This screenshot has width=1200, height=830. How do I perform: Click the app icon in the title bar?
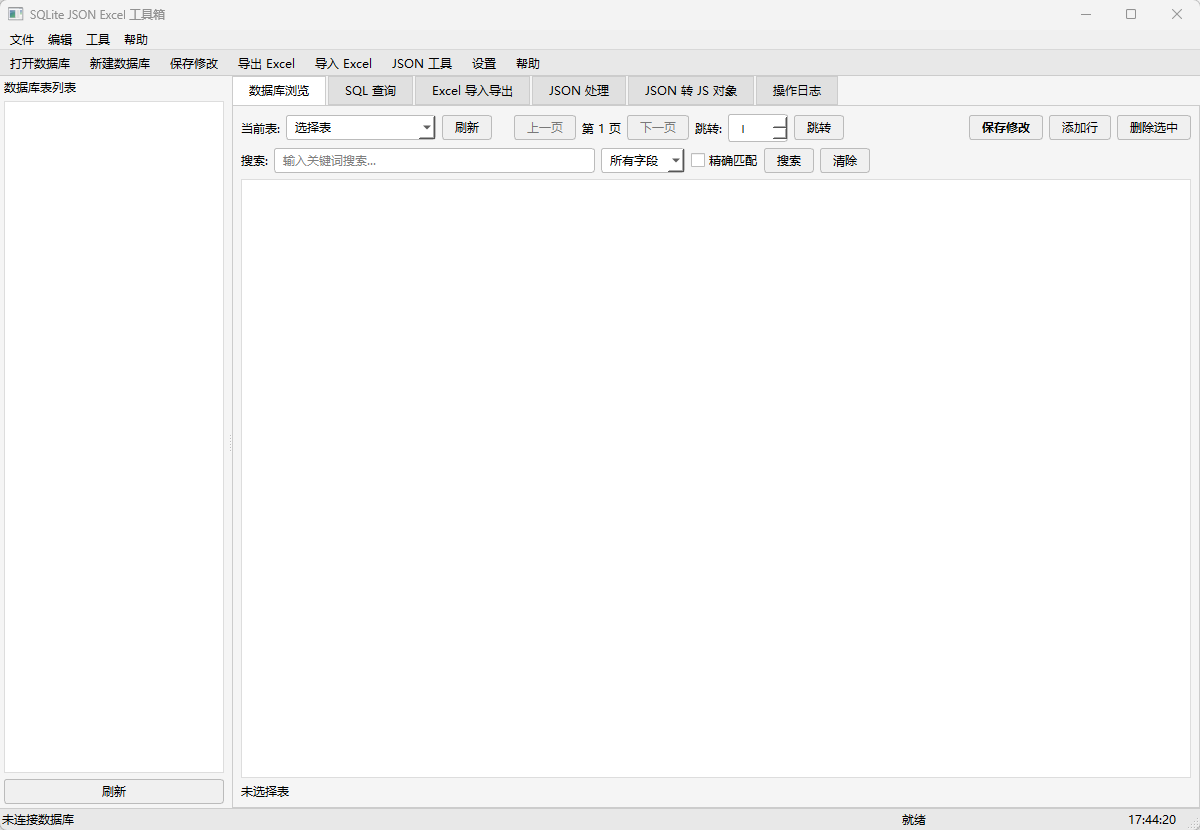click(x=16, y=14)
